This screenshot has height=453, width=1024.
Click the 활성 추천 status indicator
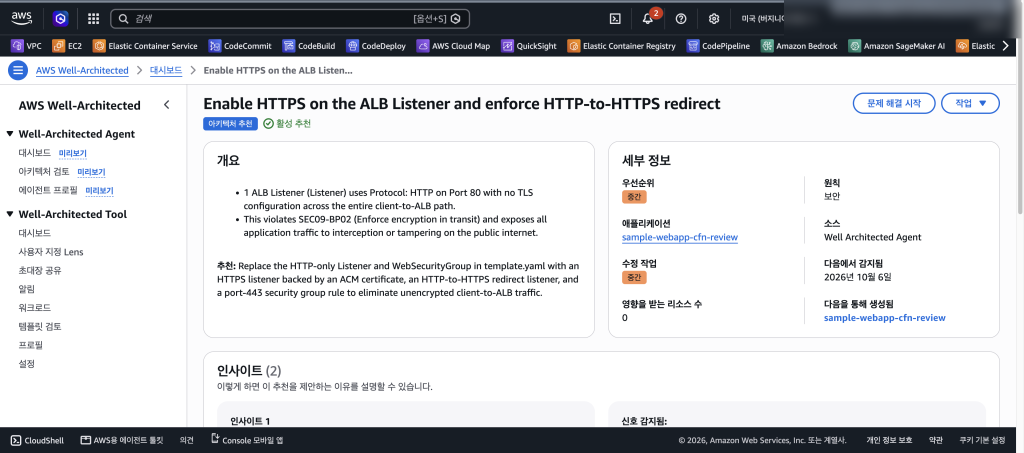click(x=287, y=123)
